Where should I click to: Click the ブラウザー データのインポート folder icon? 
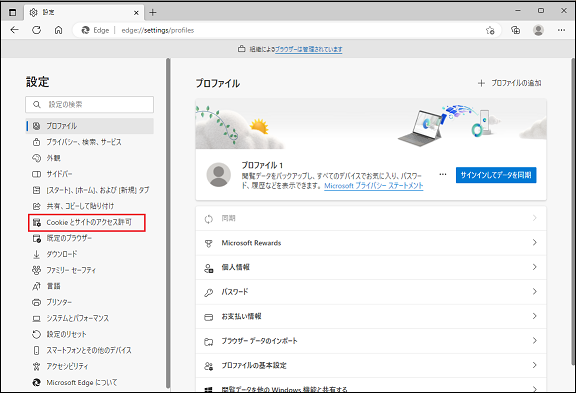click(x=209, y=342)
